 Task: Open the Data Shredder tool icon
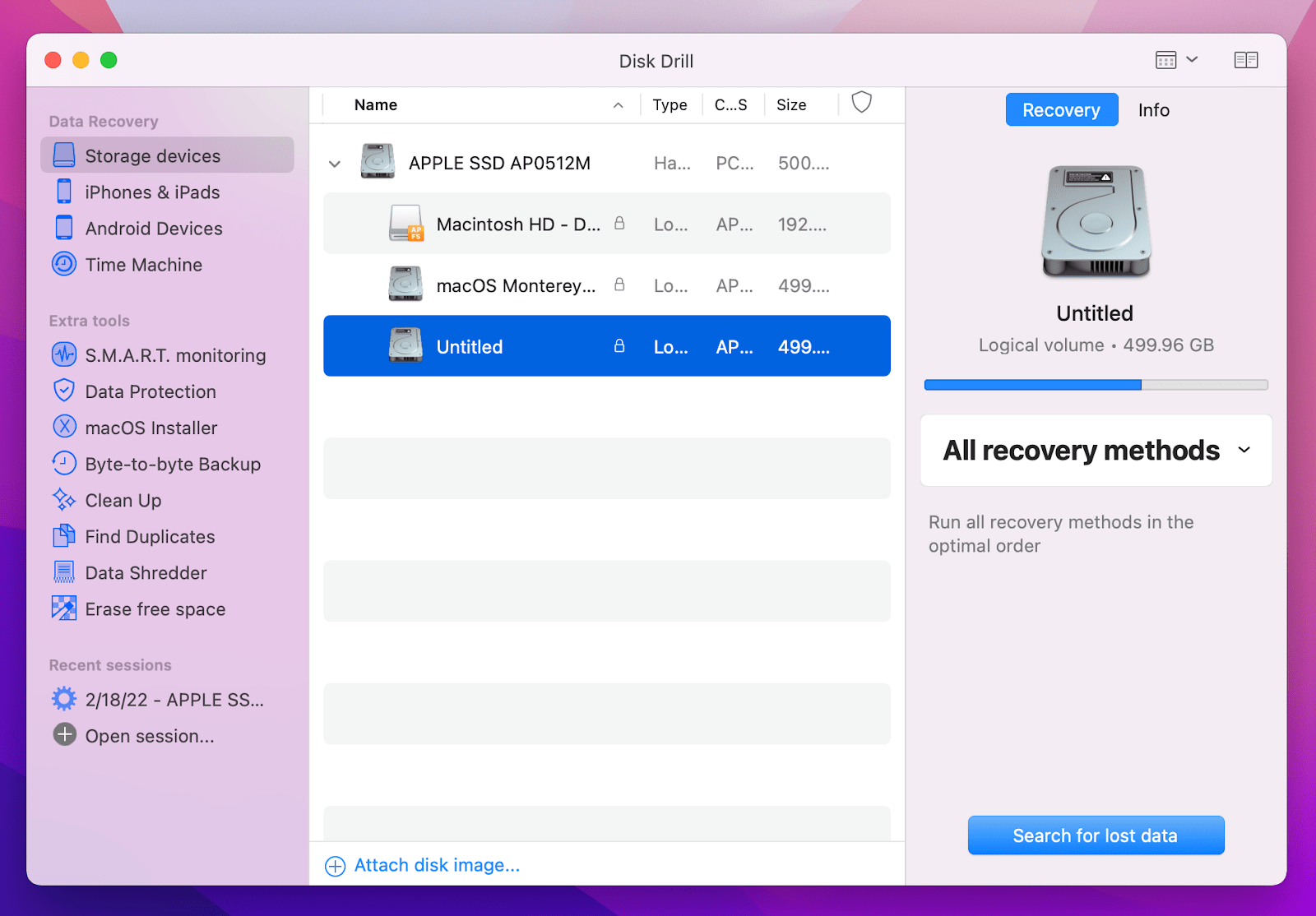64,571
